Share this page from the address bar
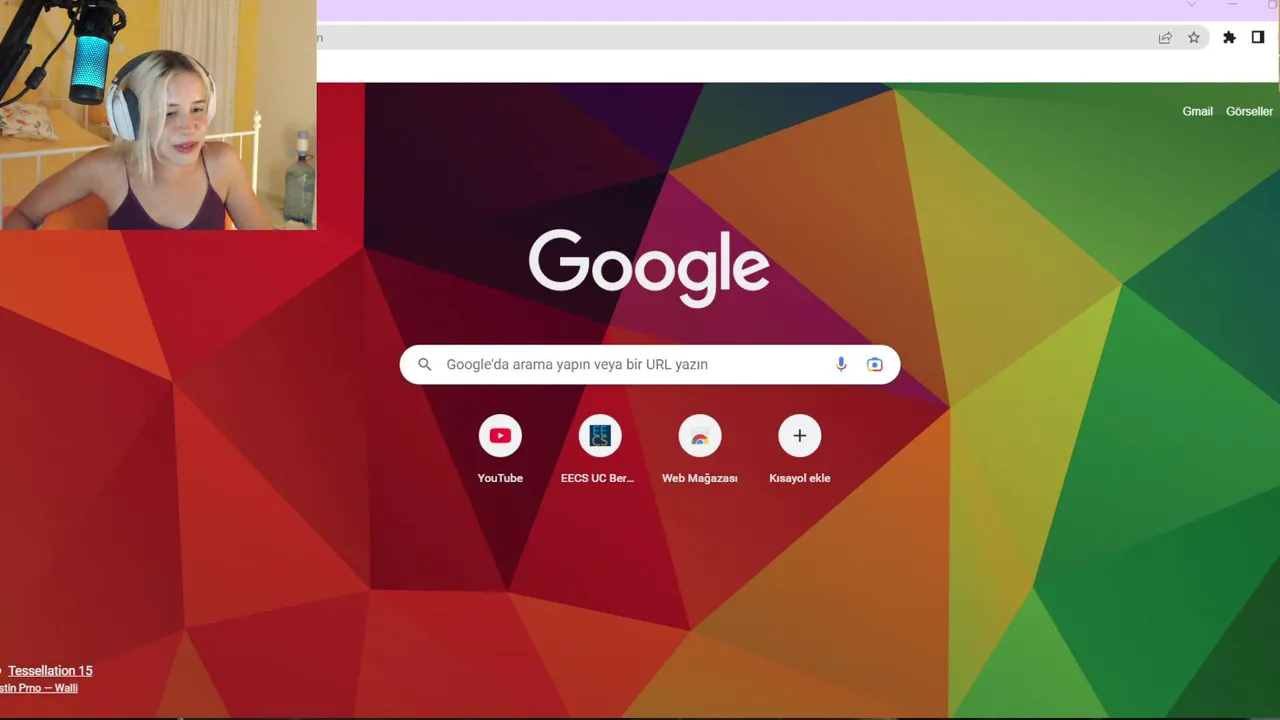Image resolution: width=1280 pixels, height=720 pixels. [1165, 37]
